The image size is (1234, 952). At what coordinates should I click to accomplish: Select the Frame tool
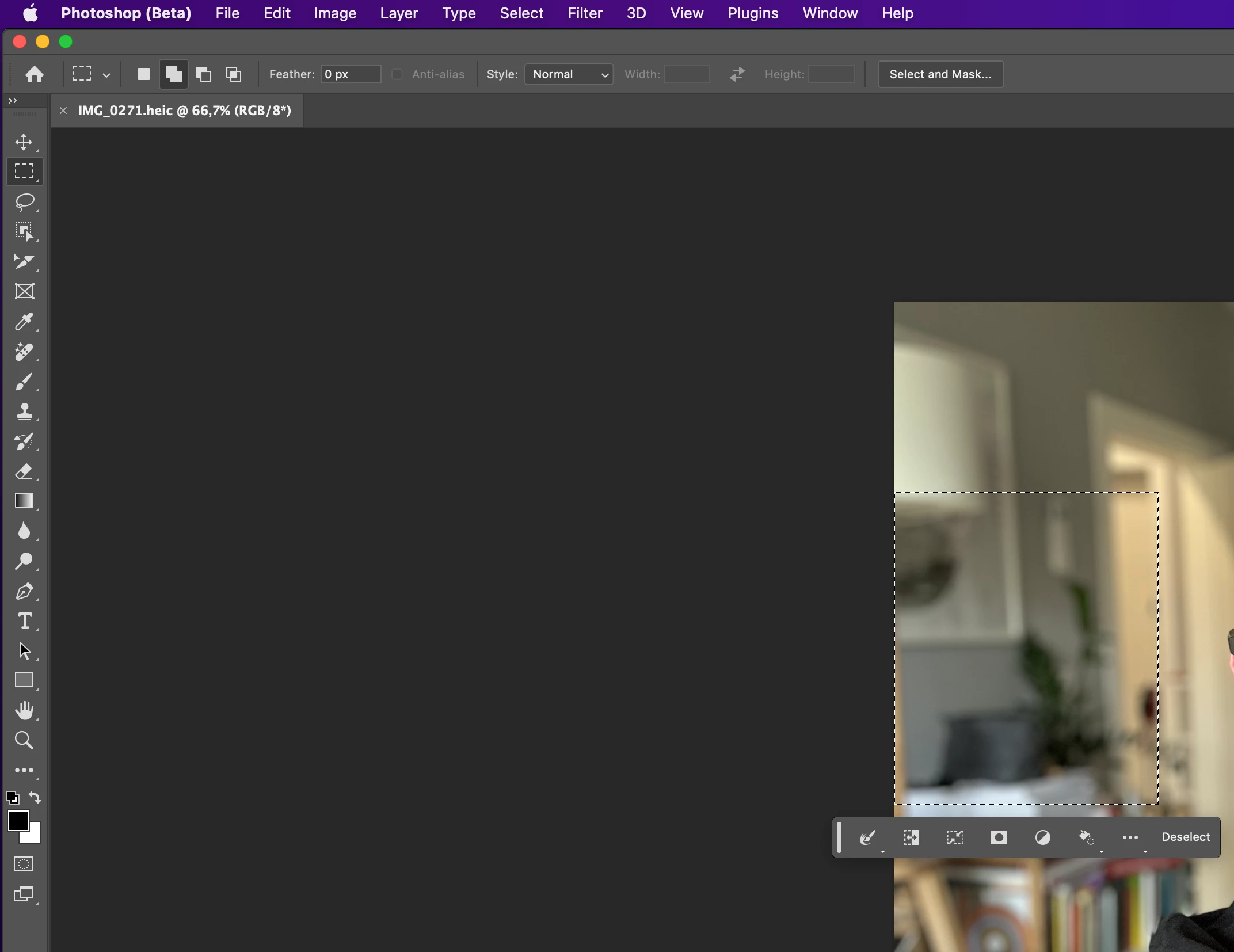click(x=24, y=292)
